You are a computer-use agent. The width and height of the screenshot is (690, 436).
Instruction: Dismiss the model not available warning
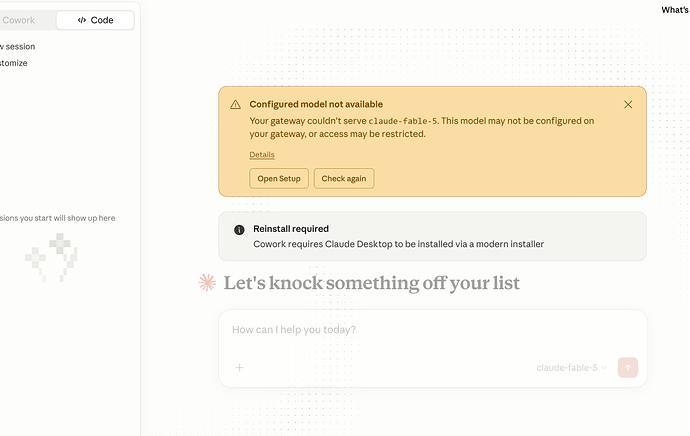pyautogui.click(x=628, y=105)
